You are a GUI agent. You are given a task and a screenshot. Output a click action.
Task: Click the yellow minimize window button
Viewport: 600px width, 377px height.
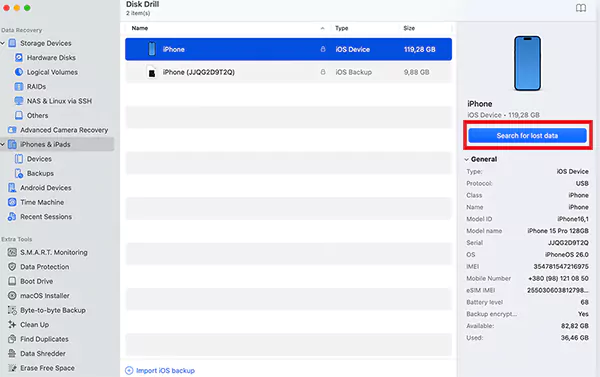[x=17, y=8]
